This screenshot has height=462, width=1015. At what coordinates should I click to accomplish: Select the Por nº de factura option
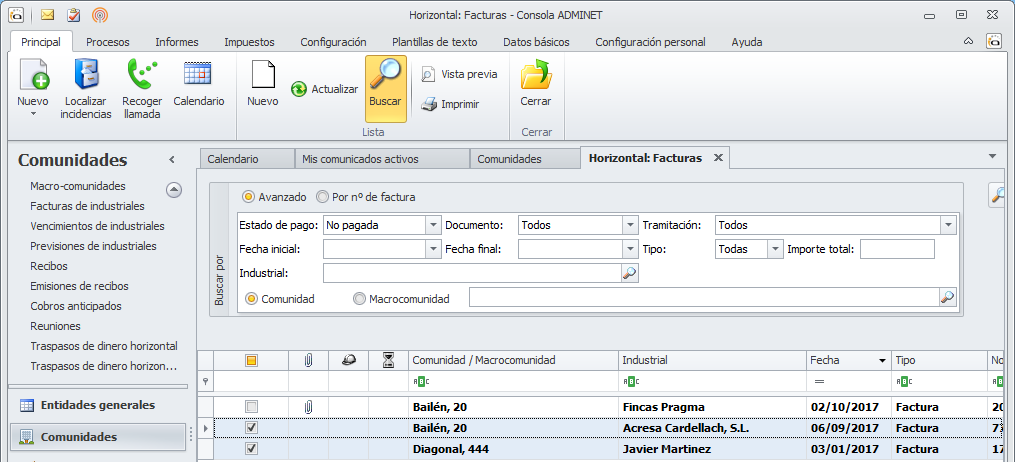tap(323, 197)
